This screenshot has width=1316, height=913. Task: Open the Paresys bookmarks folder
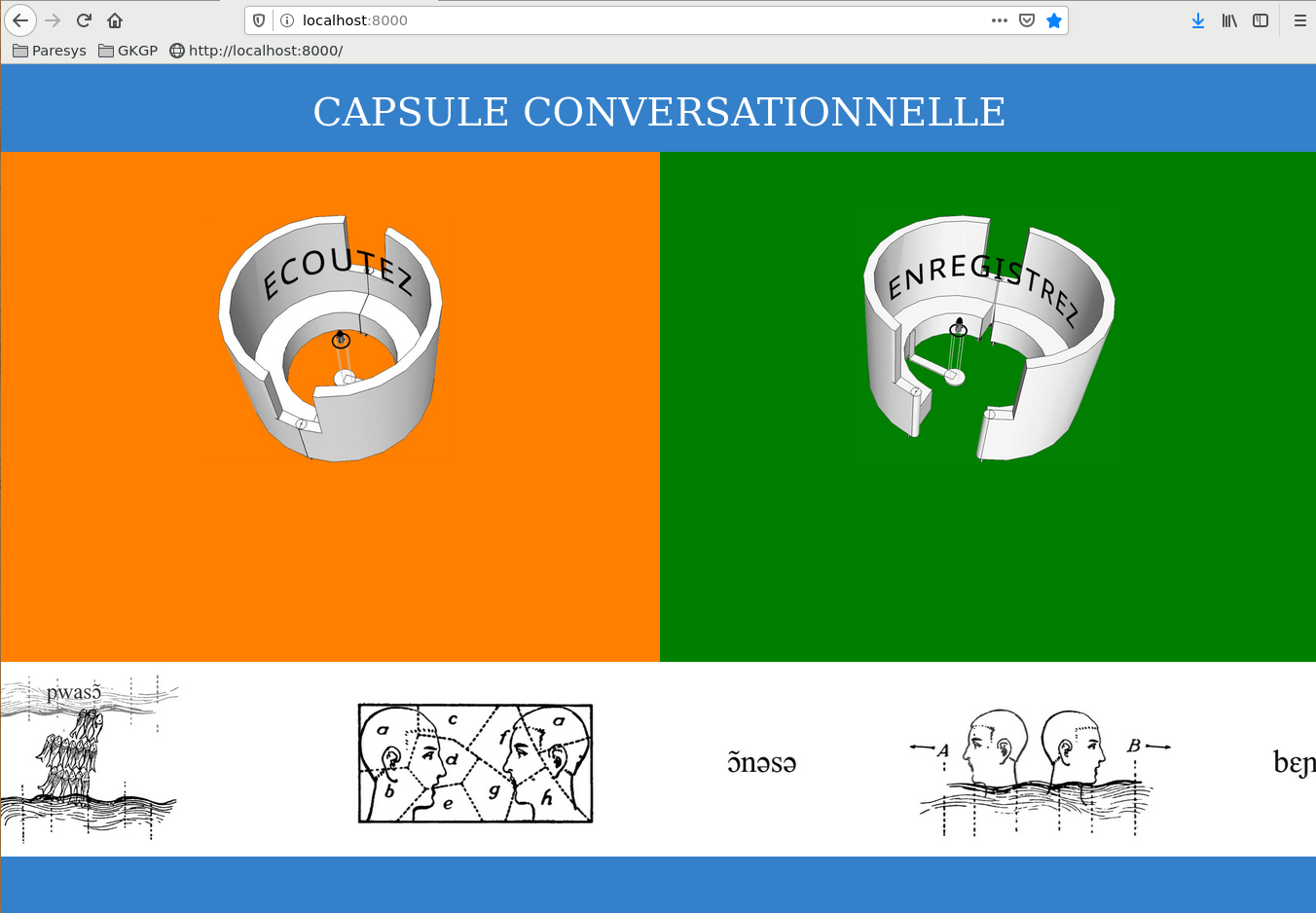point(50,51)
